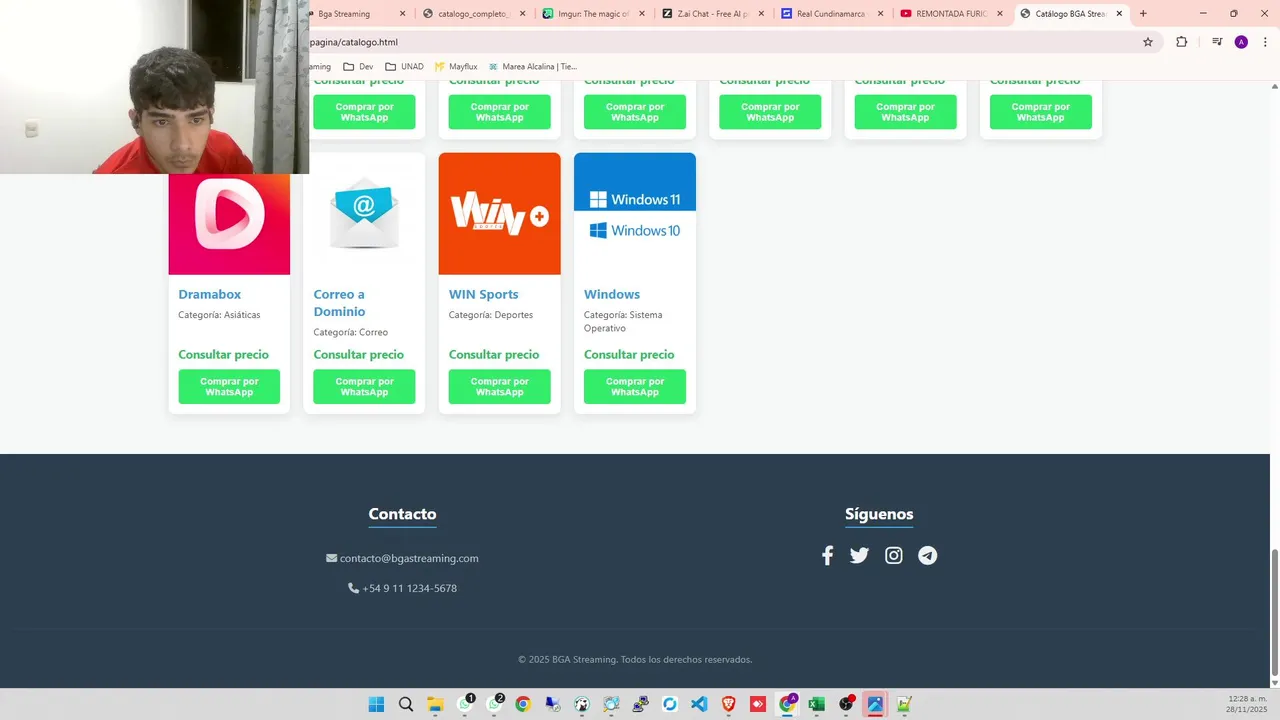The image size is (1280, 720).
Task: Close the Imgur tab
Action: pyautogui.click(x=641, y=14)
